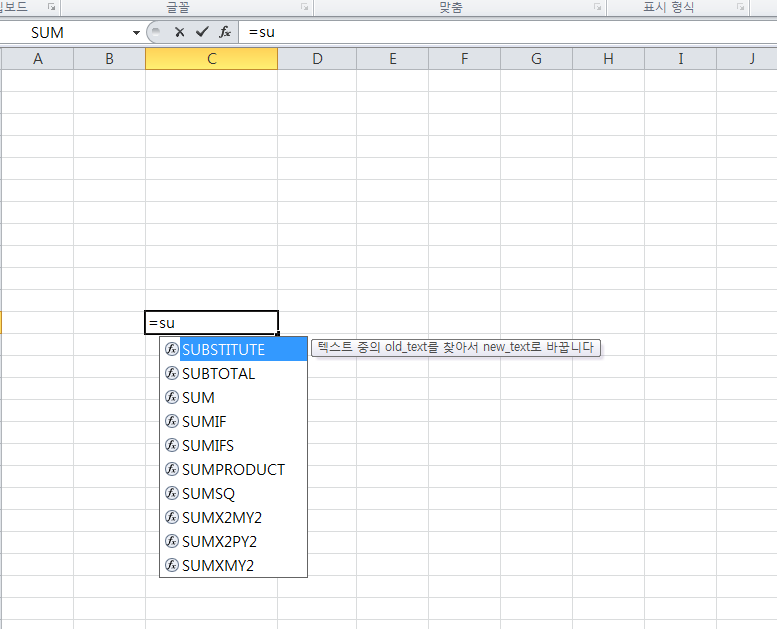This screenshot has height=629, width=777.
Task: Open clipboard group dialog launcher
Action: click(x=52, y=7)
